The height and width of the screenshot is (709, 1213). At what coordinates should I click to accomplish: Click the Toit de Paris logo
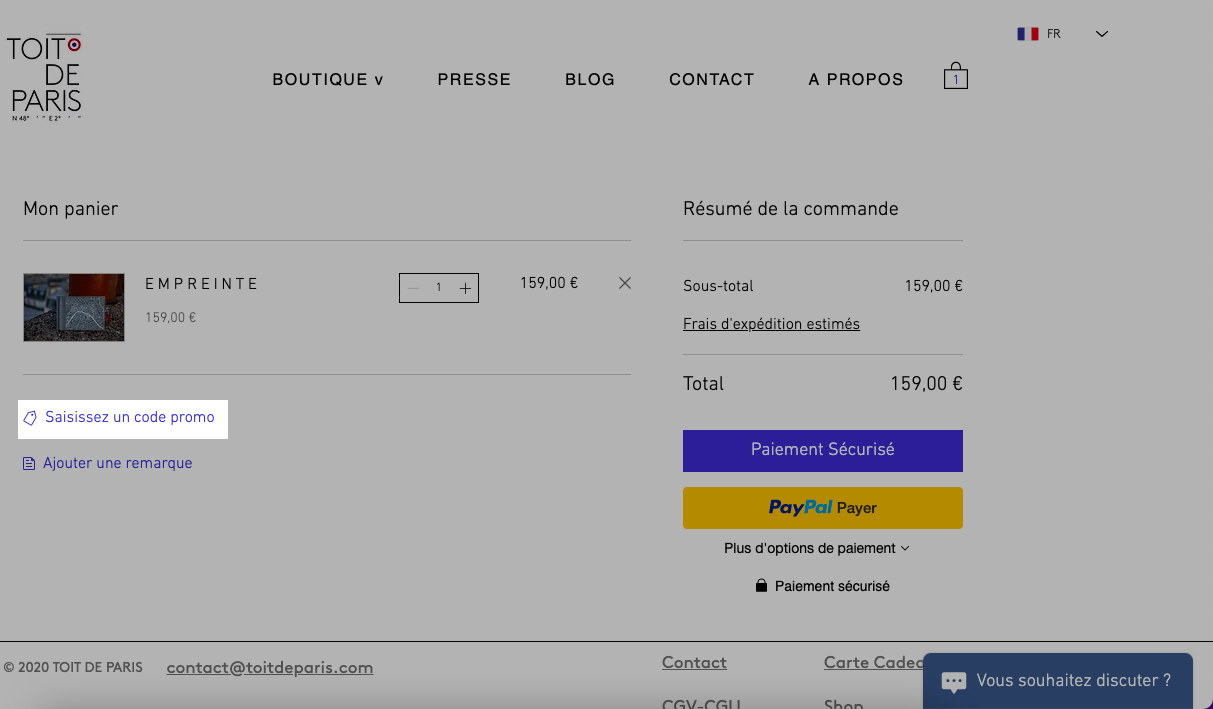tap(44, 78)
